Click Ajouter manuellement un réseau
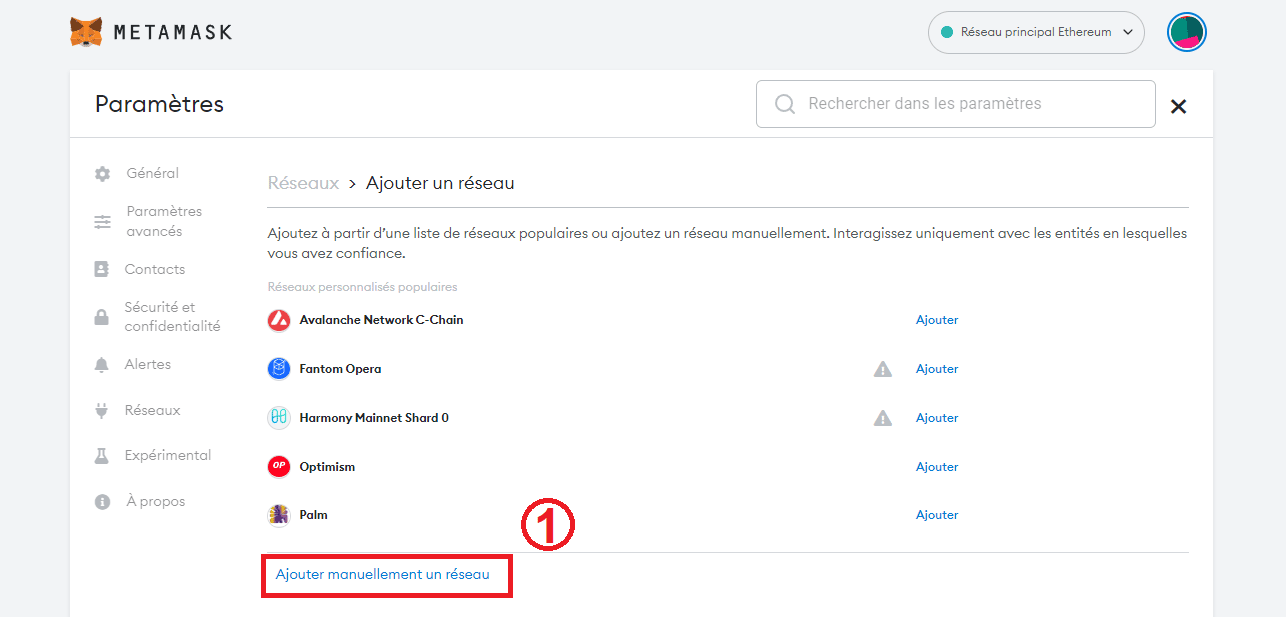 click(386, 575)
